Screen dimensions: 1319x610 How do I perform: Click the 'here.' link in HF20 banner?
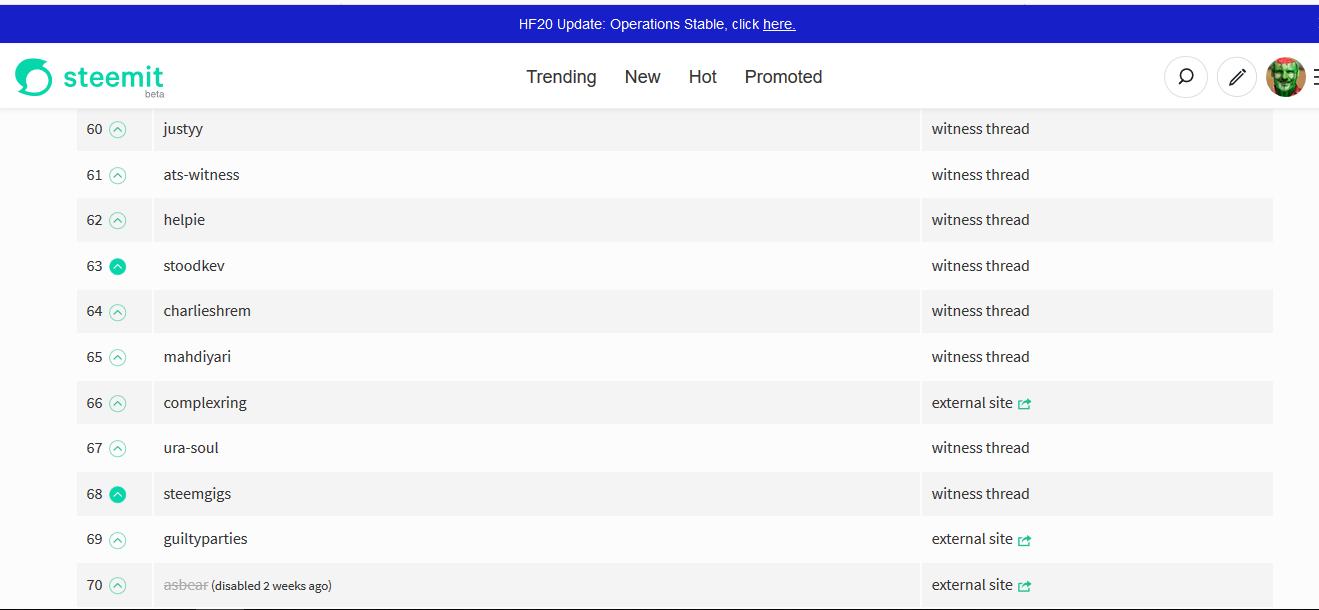779,24
